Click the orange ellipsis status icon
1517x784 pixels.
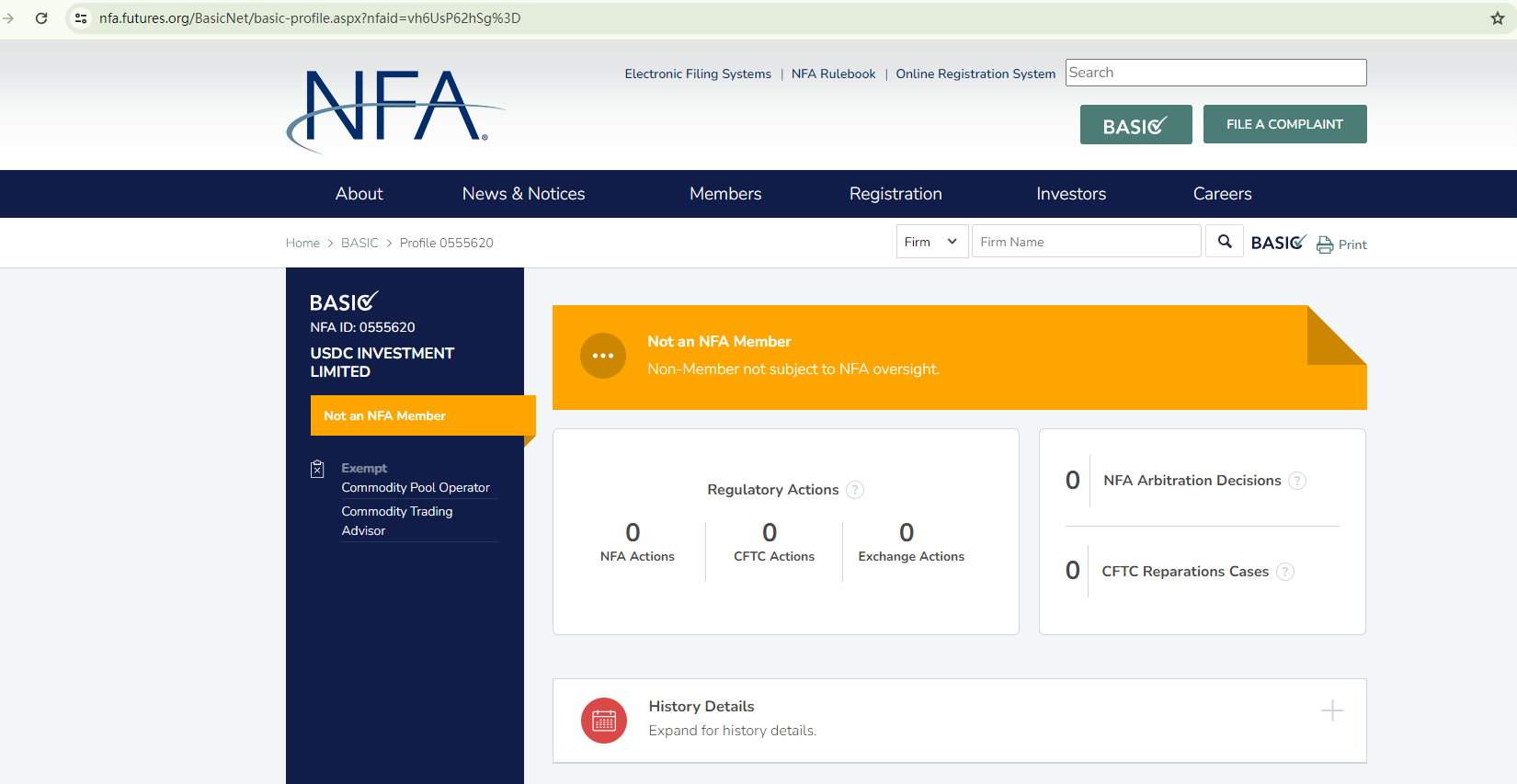tap(603, 356)
